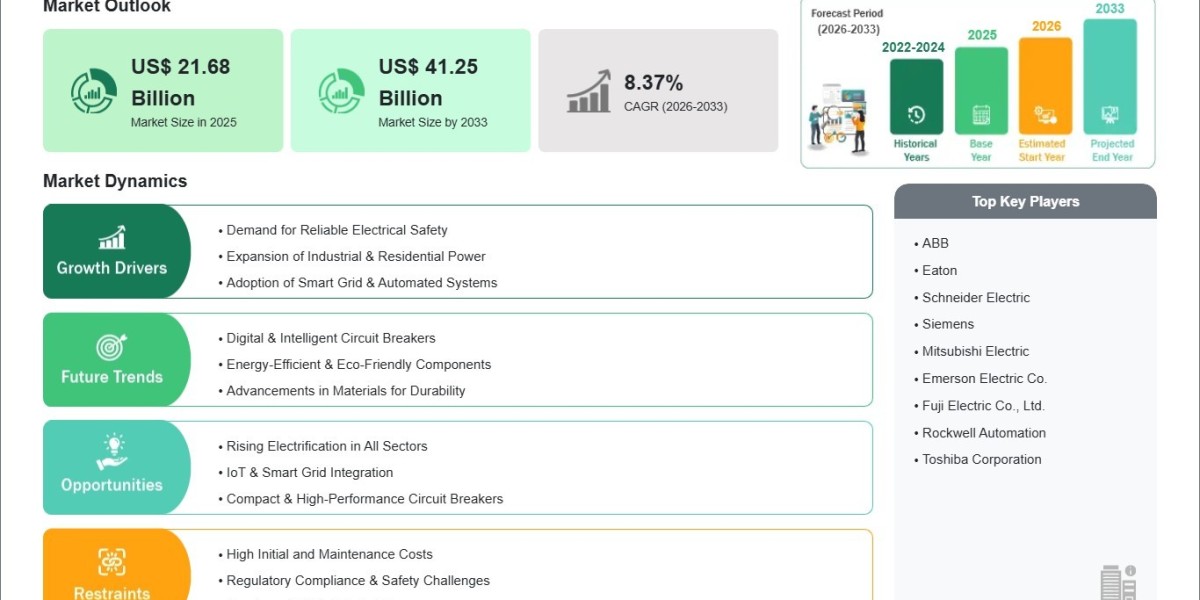Click 'Energy-Efficient & Eco-Friendly Components'

[359, 364]
